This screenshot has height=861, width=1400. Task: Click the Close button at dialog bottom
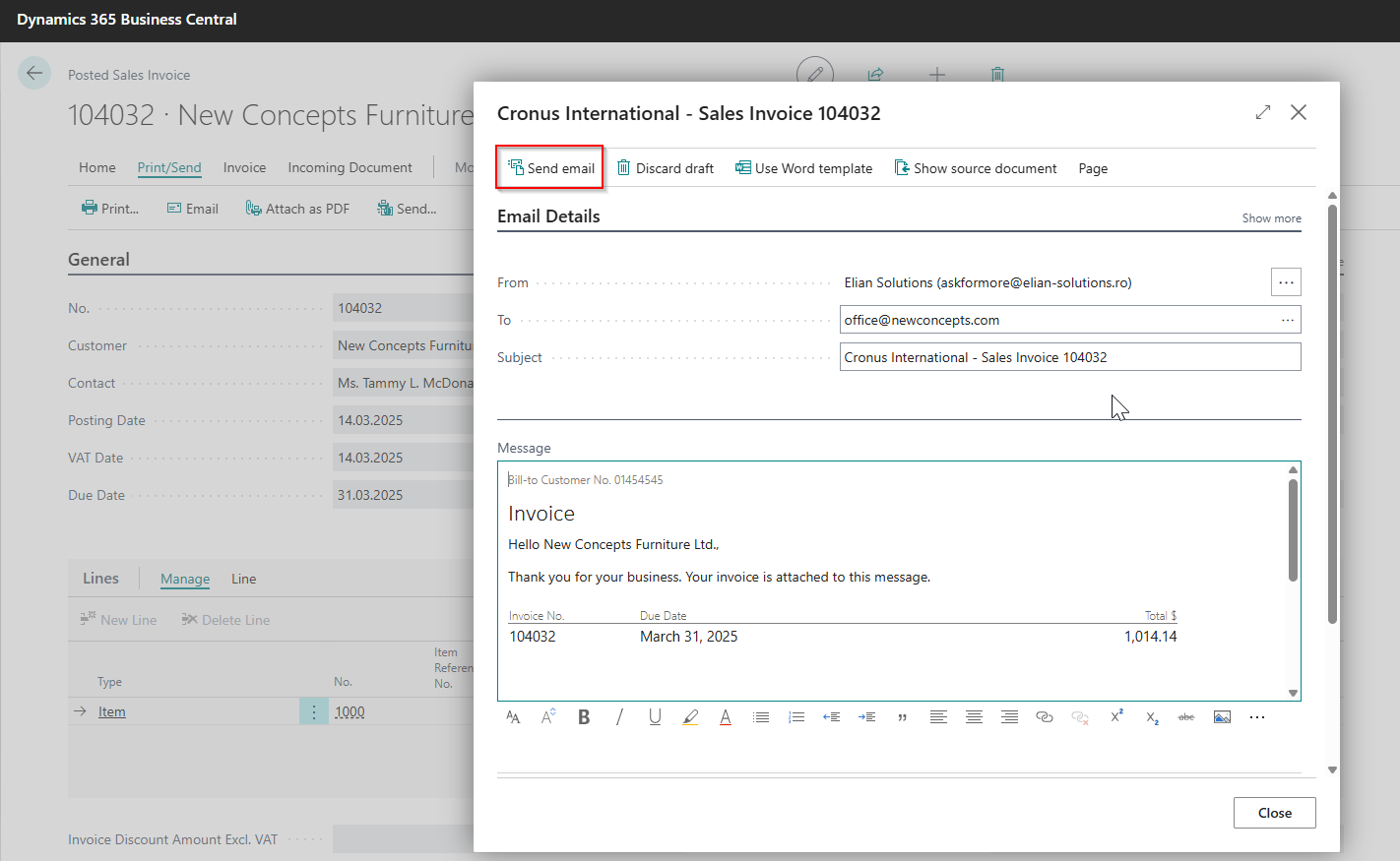[1274, 813]
